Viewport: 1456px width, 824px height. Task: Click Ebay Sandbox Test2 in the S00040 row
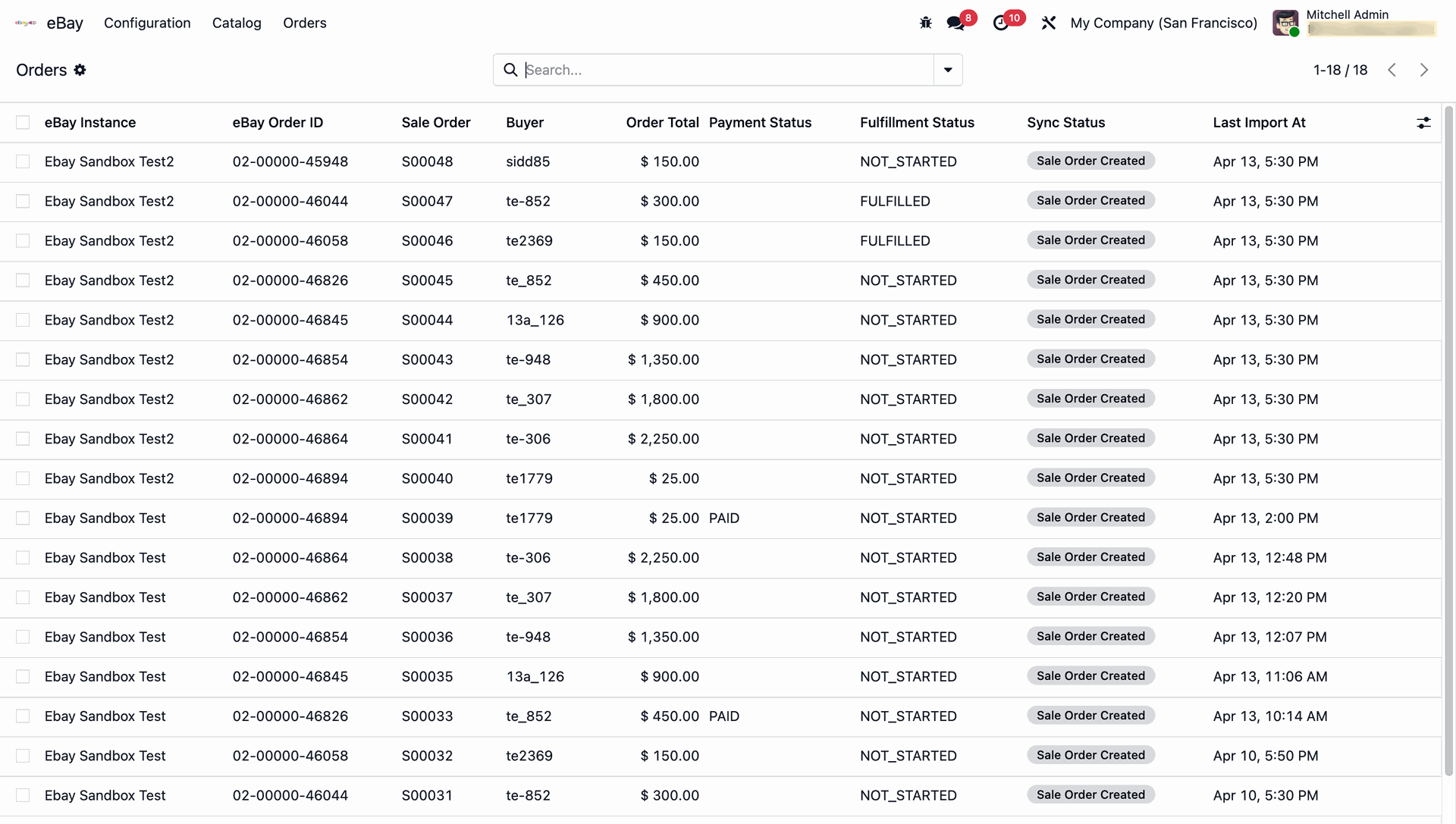pos(109,478)
